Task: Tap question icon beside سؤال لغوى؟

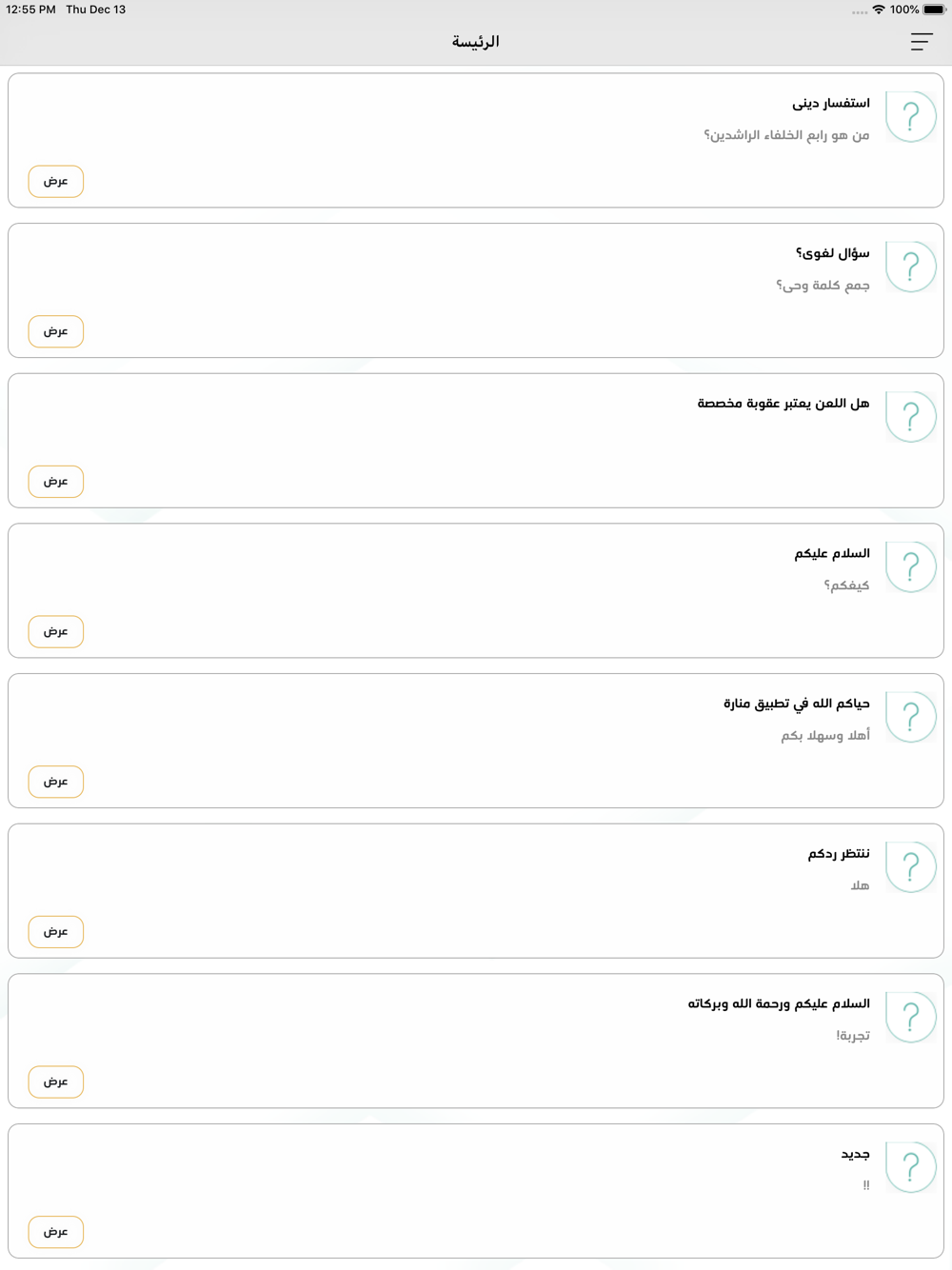Action: 910,267
